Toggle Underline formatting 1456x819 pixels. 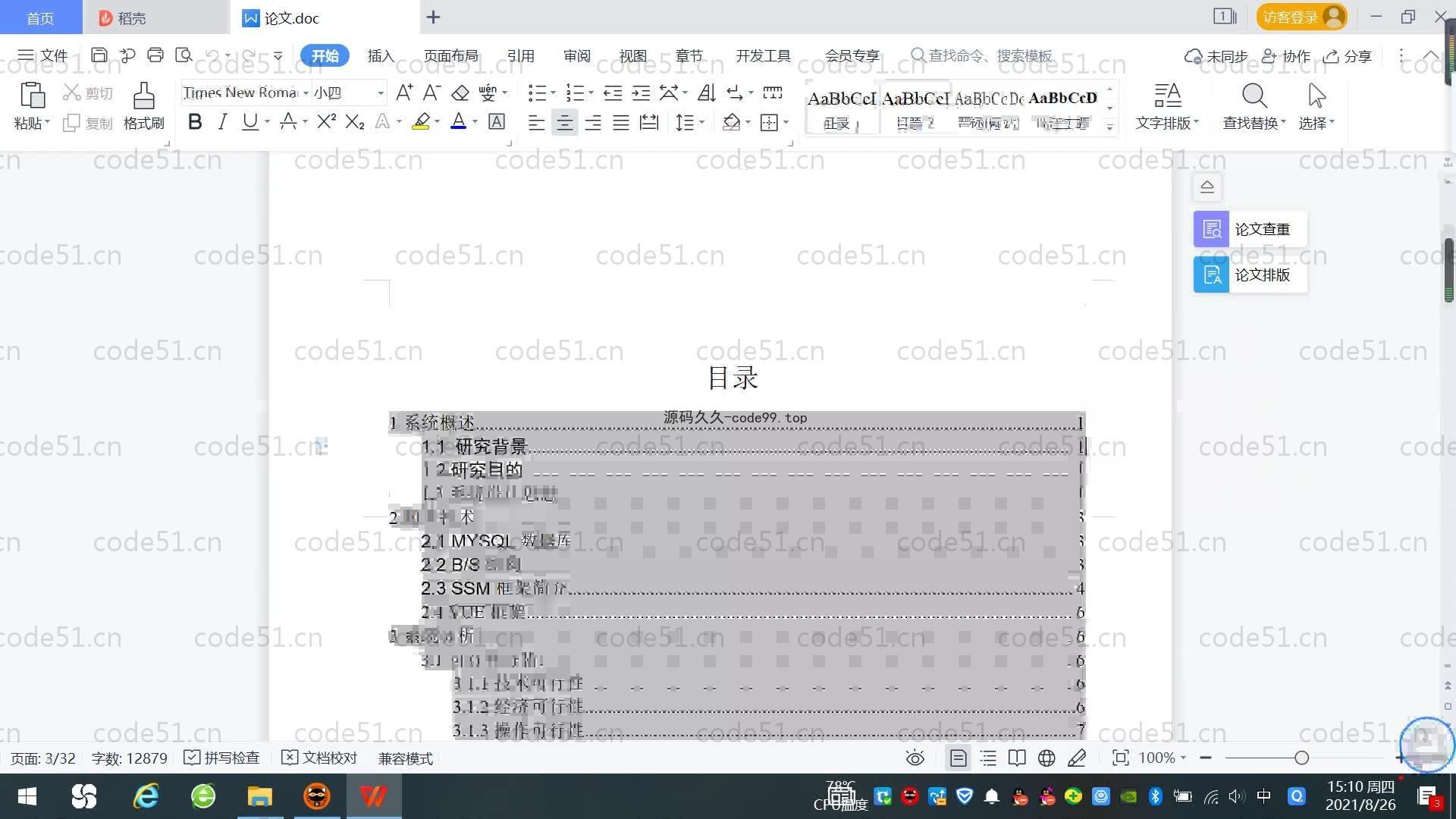[249, 122]
